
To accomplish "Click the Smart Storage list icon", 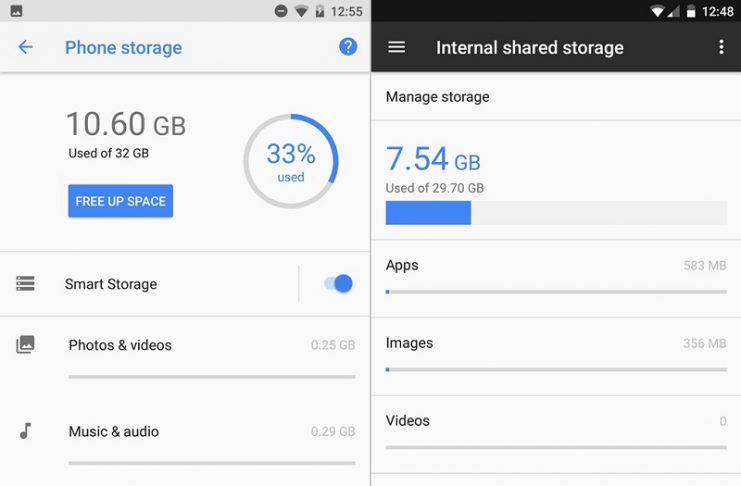I will click(26, 284).
